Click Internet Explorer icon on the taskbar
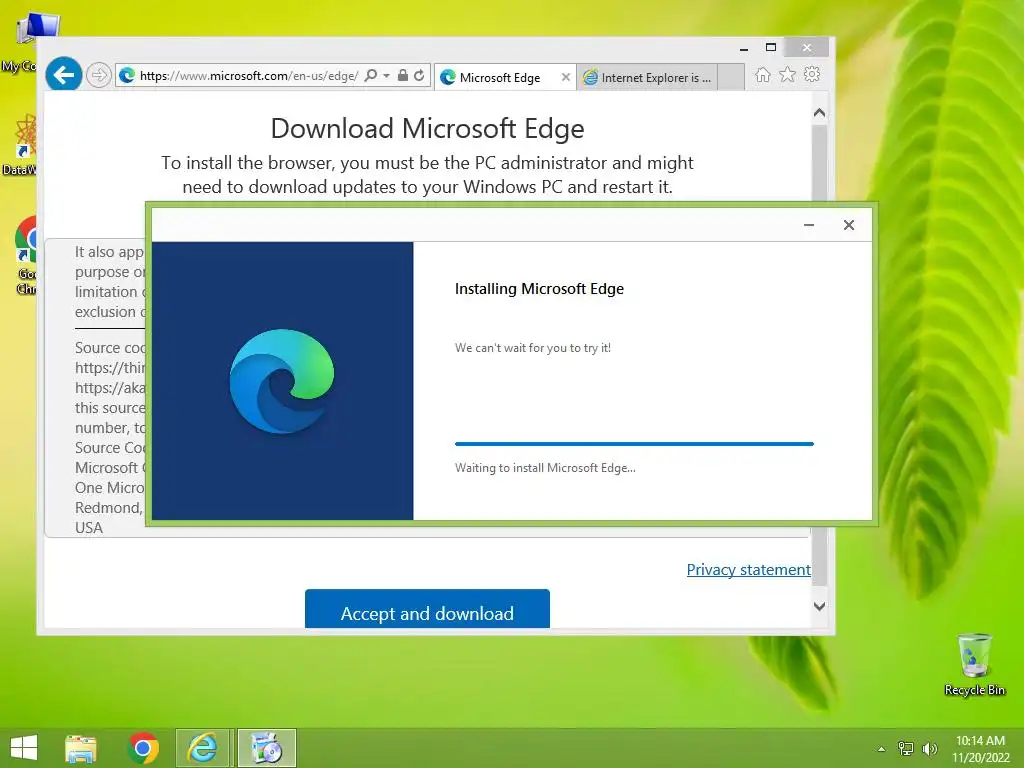This screenshot has width=1024, height=768. click(204, 748)
